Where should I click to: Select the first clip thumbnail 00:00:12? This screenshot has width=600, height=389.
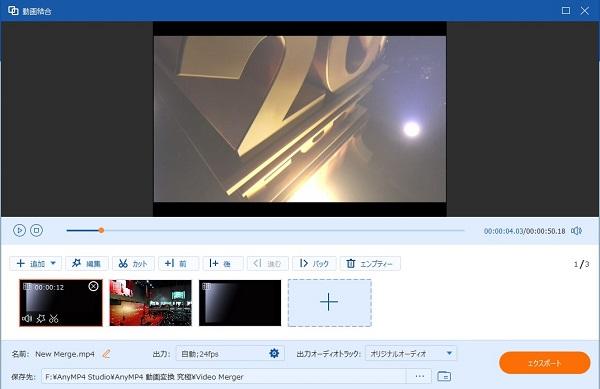[61, 303]
